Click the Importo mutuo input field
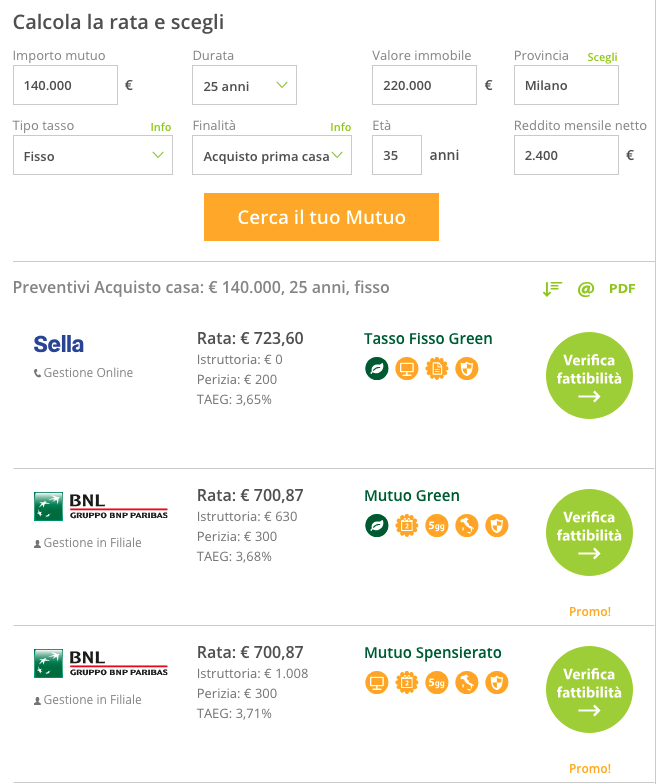 [x=65, y=86]
